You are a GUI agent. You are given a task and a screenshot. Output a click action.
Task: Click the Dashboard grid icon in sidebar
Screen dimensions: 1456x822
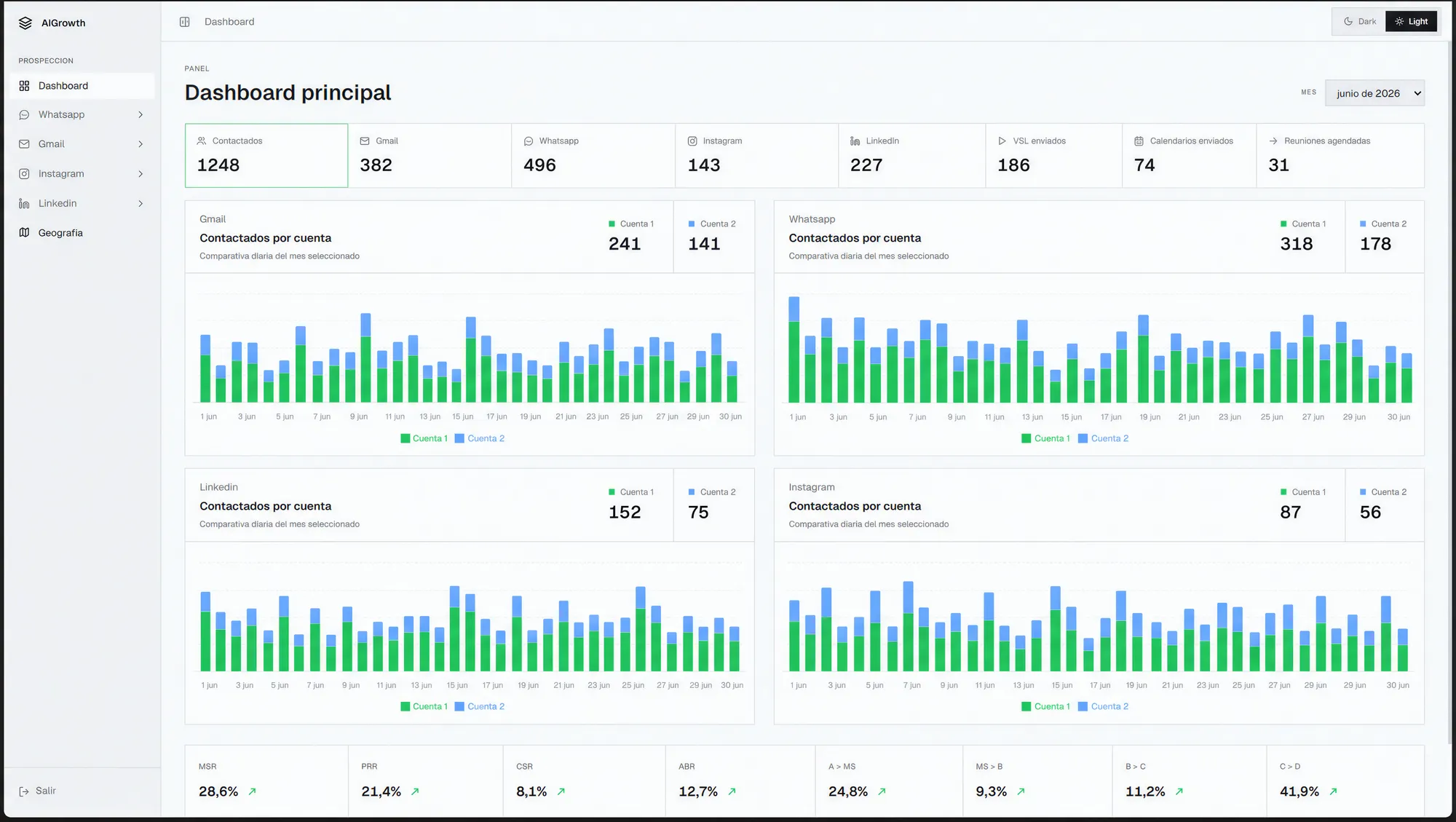pyautogui.click(x=24, y=86)
